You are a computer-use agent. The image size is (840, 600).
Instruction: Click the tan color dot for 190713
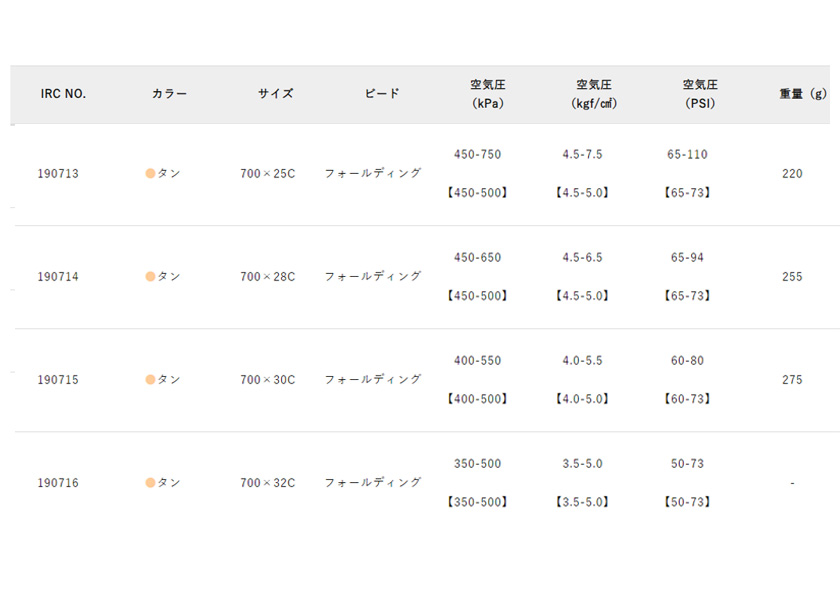tap(151, 174)
